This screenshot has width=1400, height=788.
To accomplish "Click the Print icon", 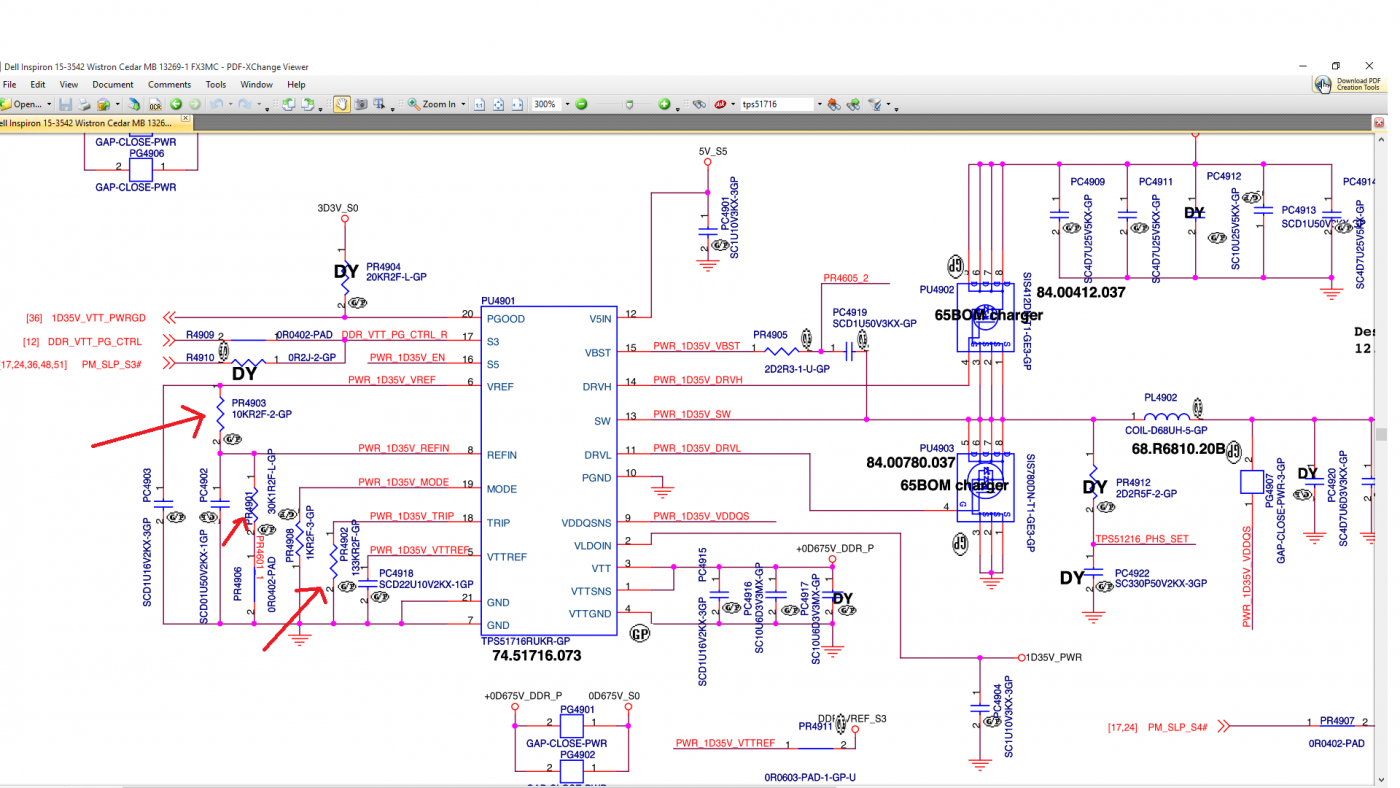I will pyautogui.click(x=84, y=104).
